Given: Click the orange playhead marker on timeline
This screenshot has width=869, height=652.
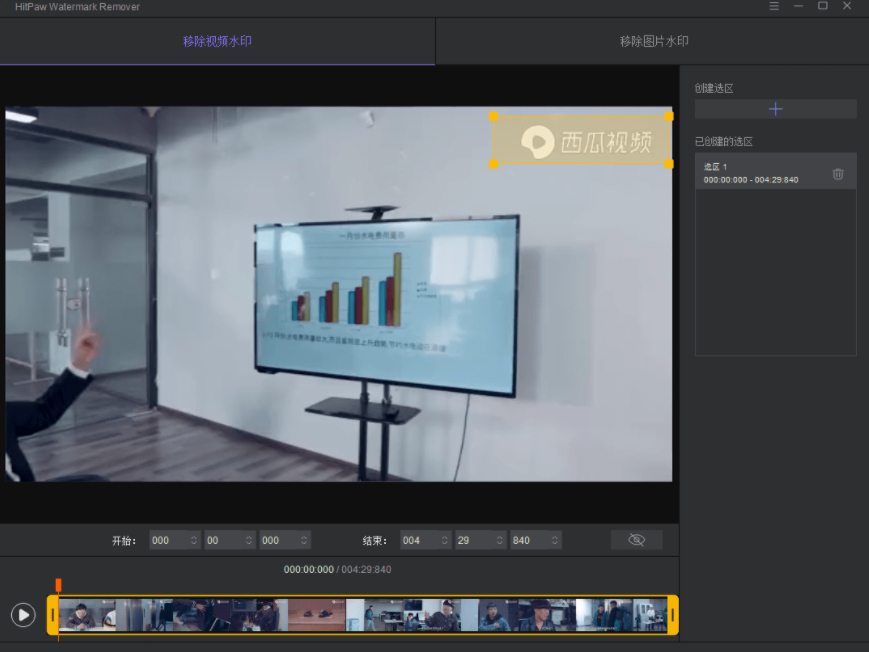Looking at the screenshot, I should click(59, 583).
